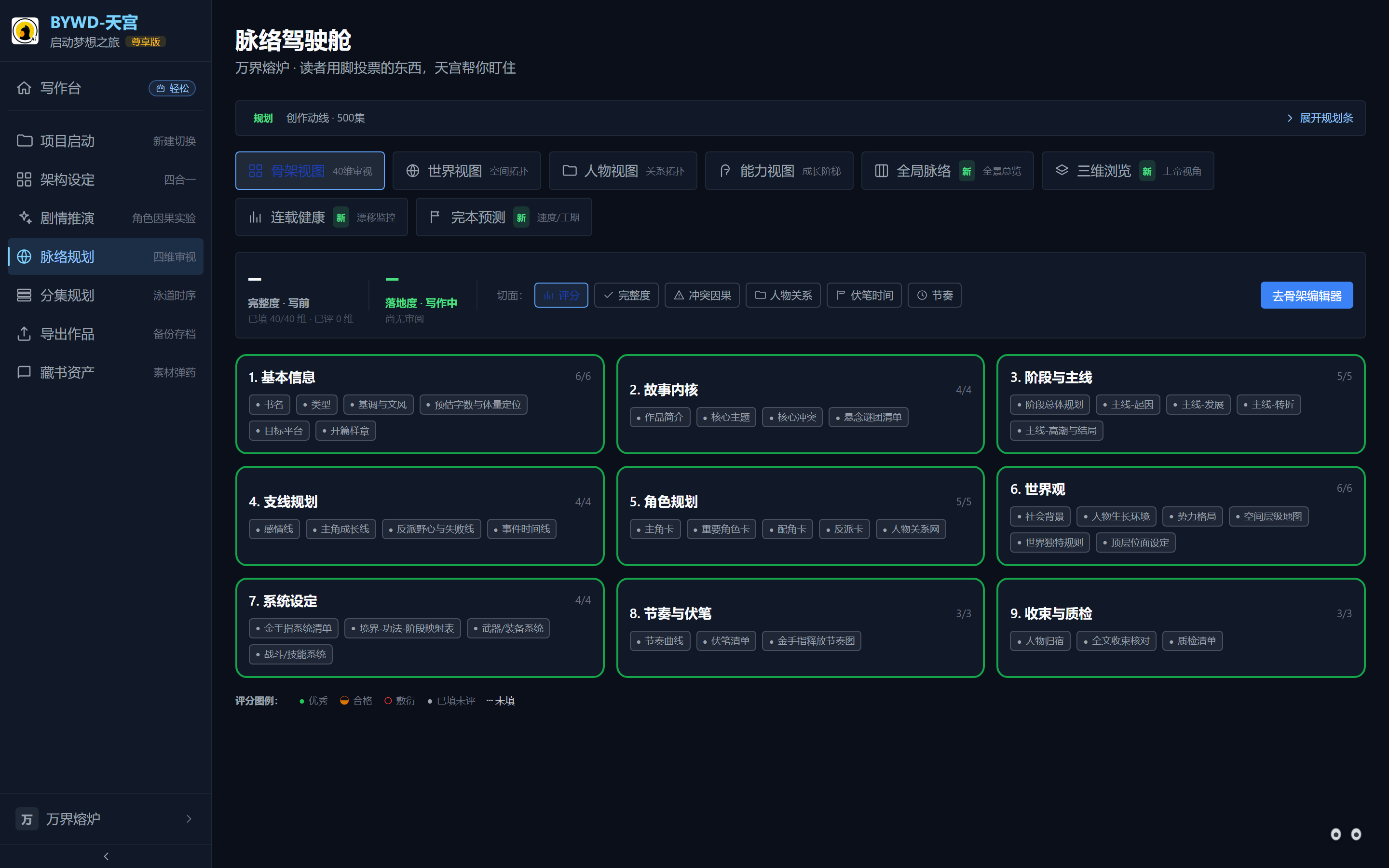The width and height of the screenshot is (1389, 868).
Task: Click the 完整度 · 写前 progress indicator
Action: pyautogui.click(x=301, y=300)
